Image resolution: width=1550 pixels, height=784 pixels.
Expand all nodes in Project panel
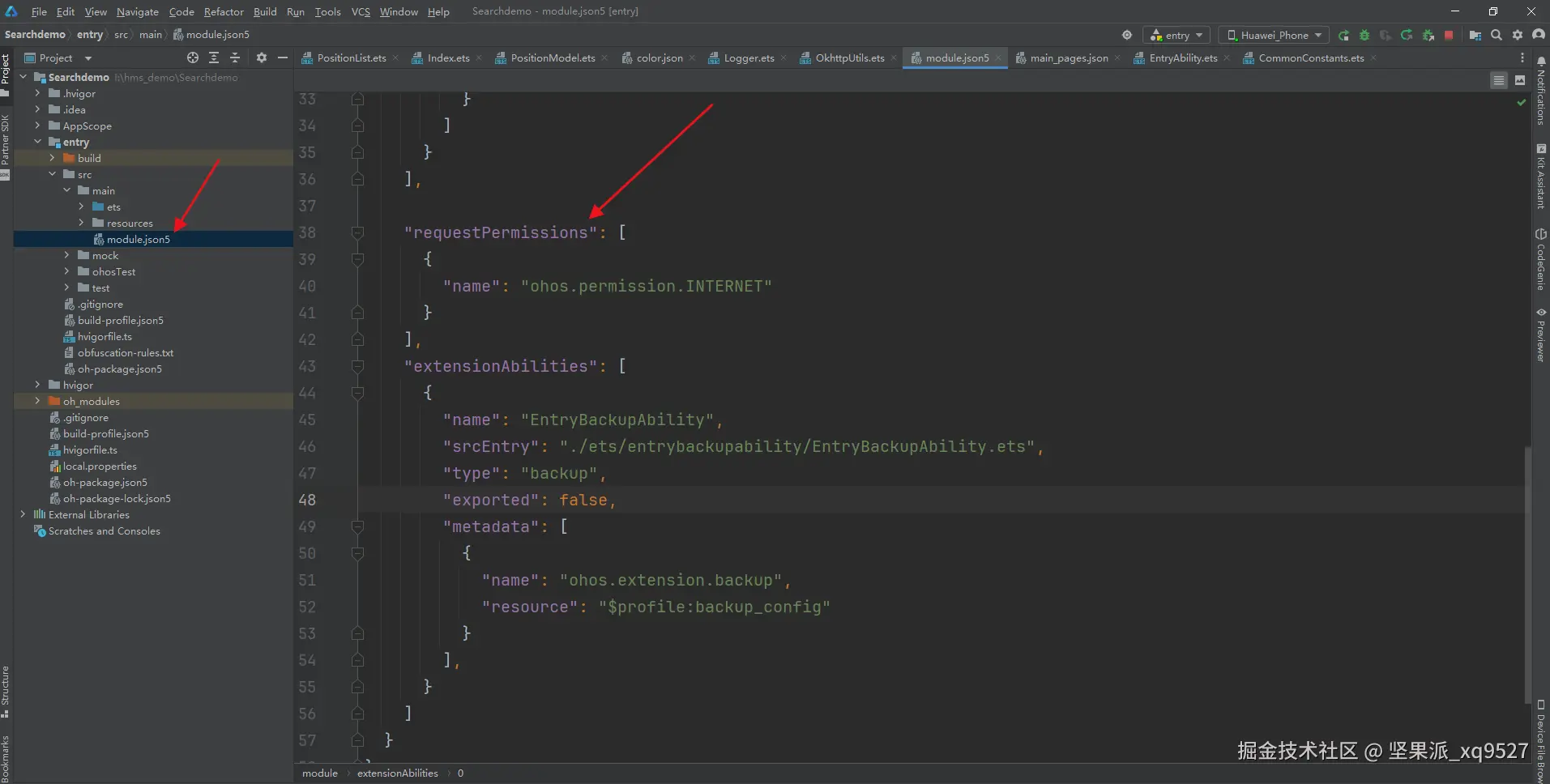(x=214, y=58)
